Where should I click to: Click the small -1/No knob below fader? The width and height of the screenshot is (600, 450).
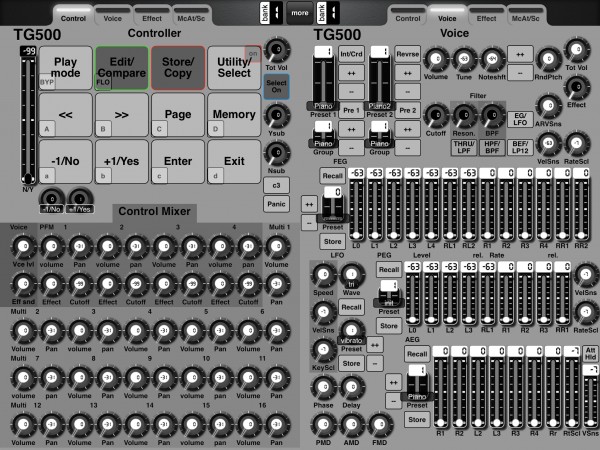tap(52, 199)
